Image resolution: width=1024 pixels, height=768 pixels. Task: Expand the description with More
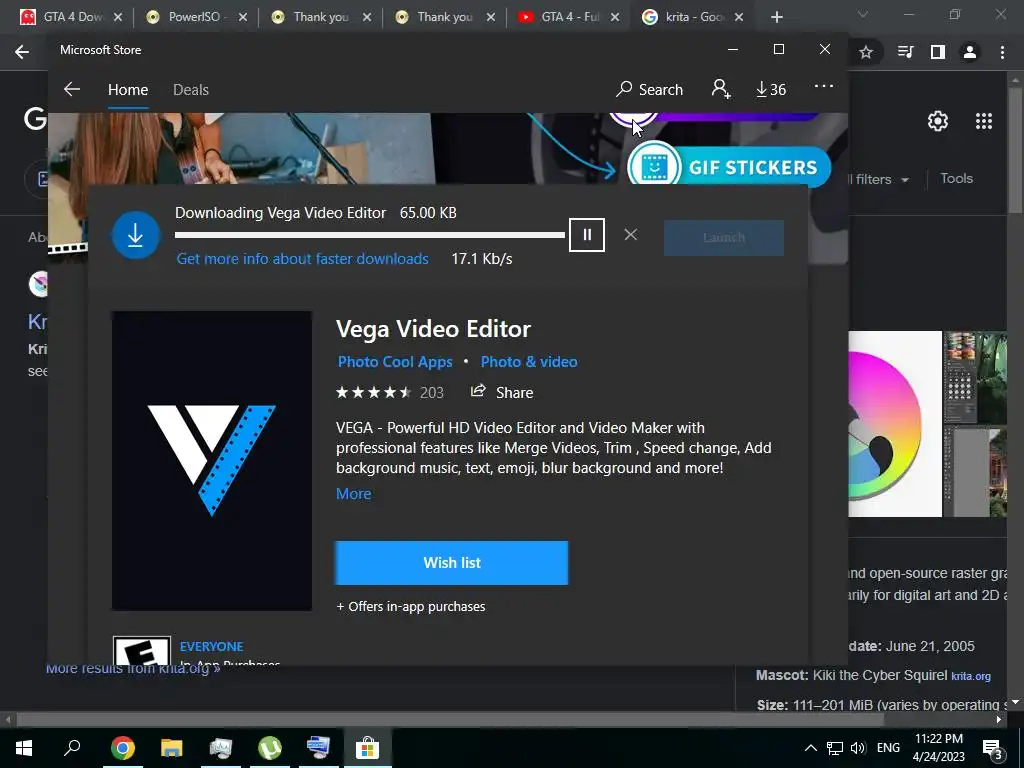pyautogui.click(x=353, y=494)
